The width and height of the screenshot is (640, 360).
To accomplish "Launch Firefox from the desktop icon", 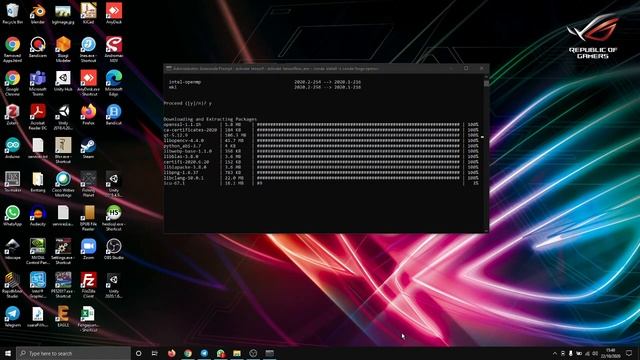I will pos(88,114).
